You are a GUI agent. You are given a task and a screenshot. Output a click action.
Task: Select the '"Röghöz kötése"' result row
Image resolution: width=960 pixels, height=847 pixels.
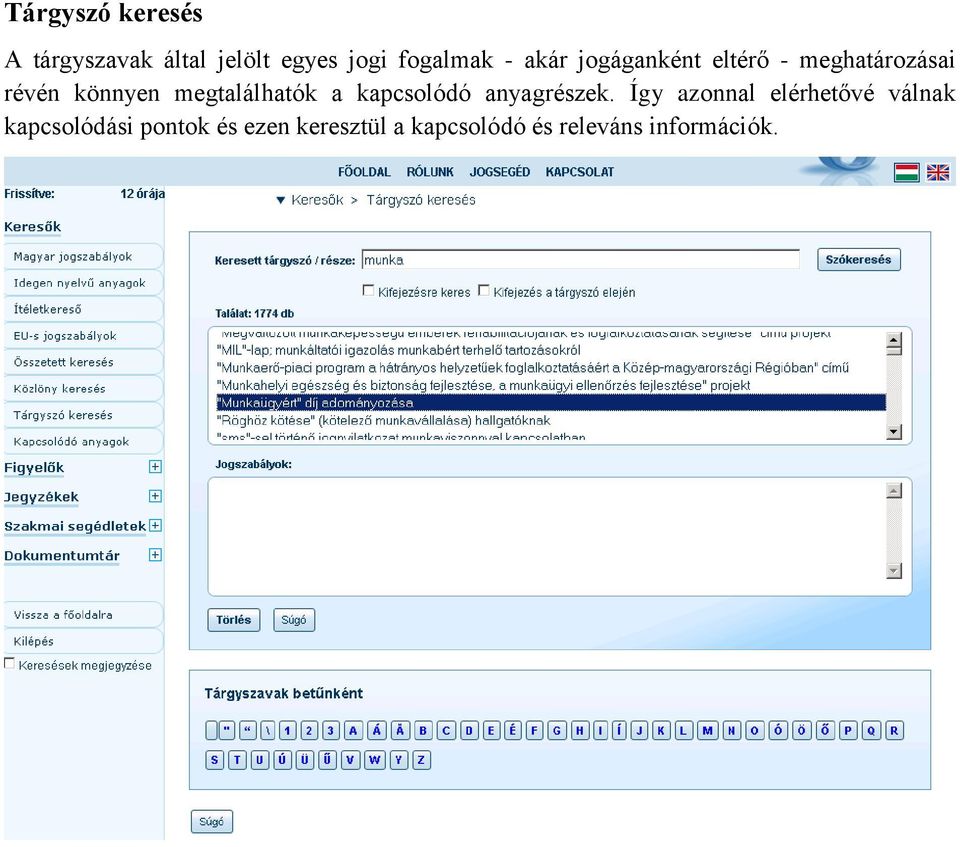[551, 421]
